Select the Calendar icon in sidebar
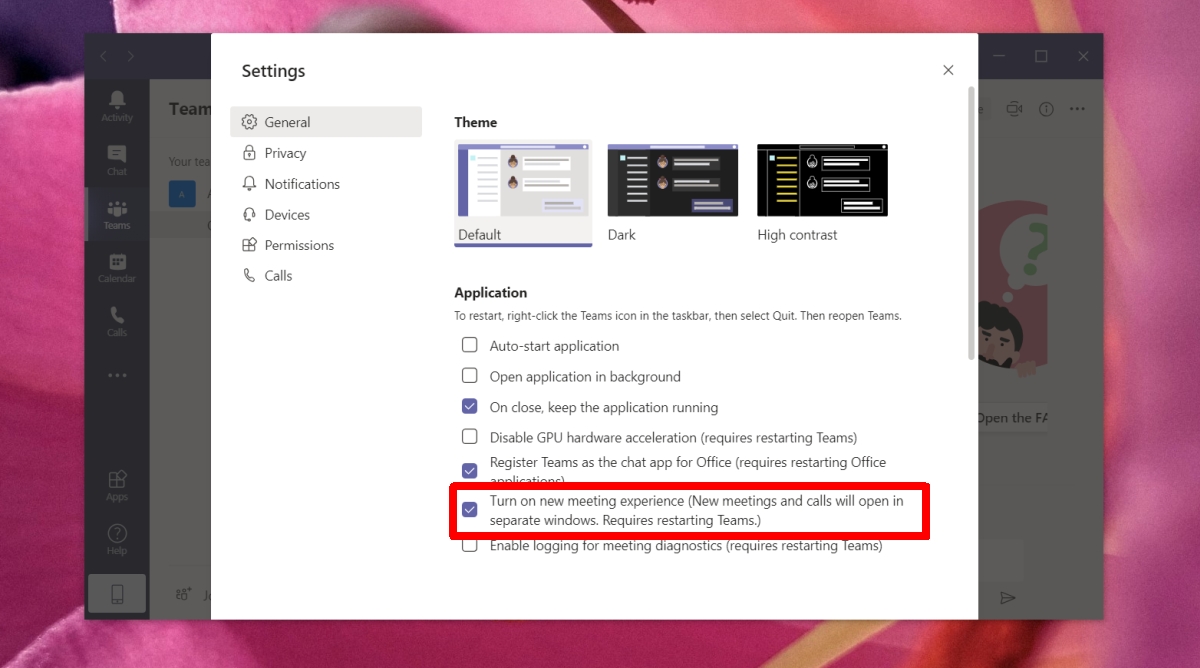 pos(117,262)
